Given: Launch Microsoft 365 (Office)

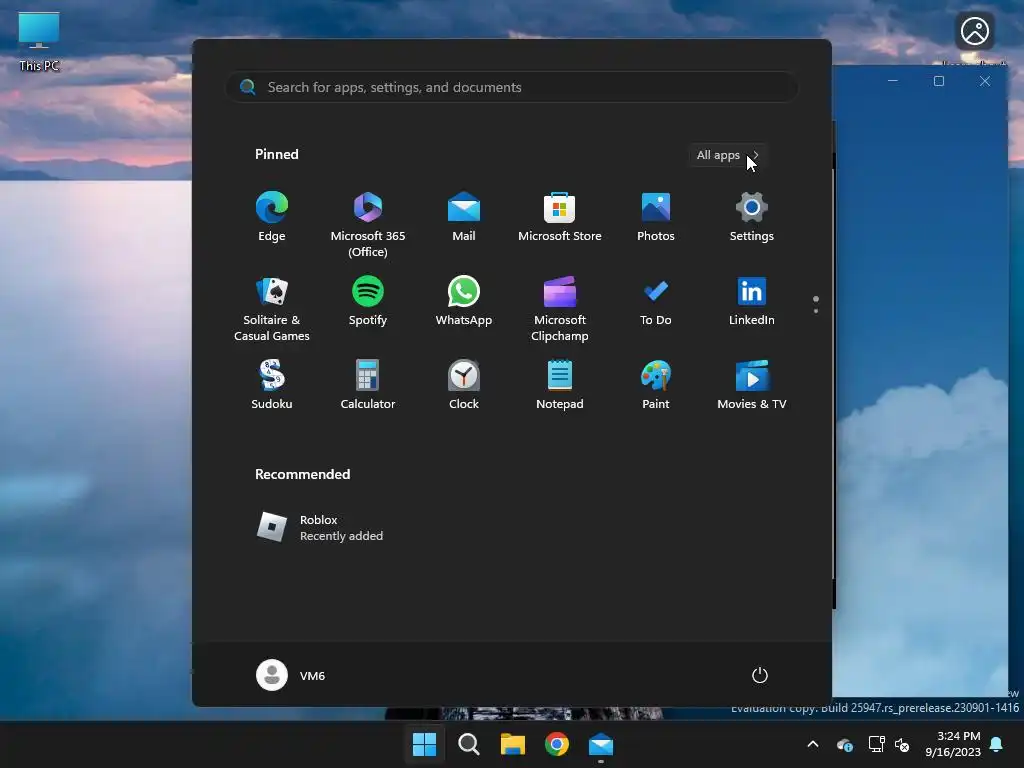Looking at the screenshot, I should point(368,224).
